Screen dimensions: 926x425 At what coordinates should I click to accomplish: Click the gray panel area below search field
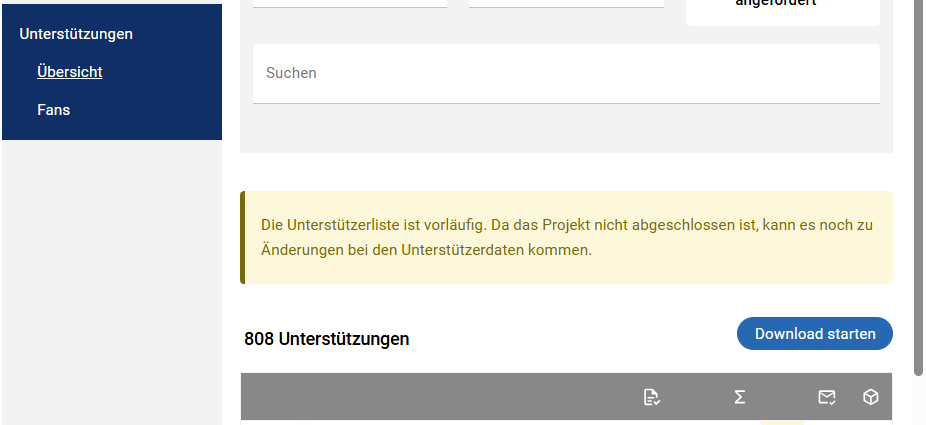pyautogui.click(x=566, y=130)
